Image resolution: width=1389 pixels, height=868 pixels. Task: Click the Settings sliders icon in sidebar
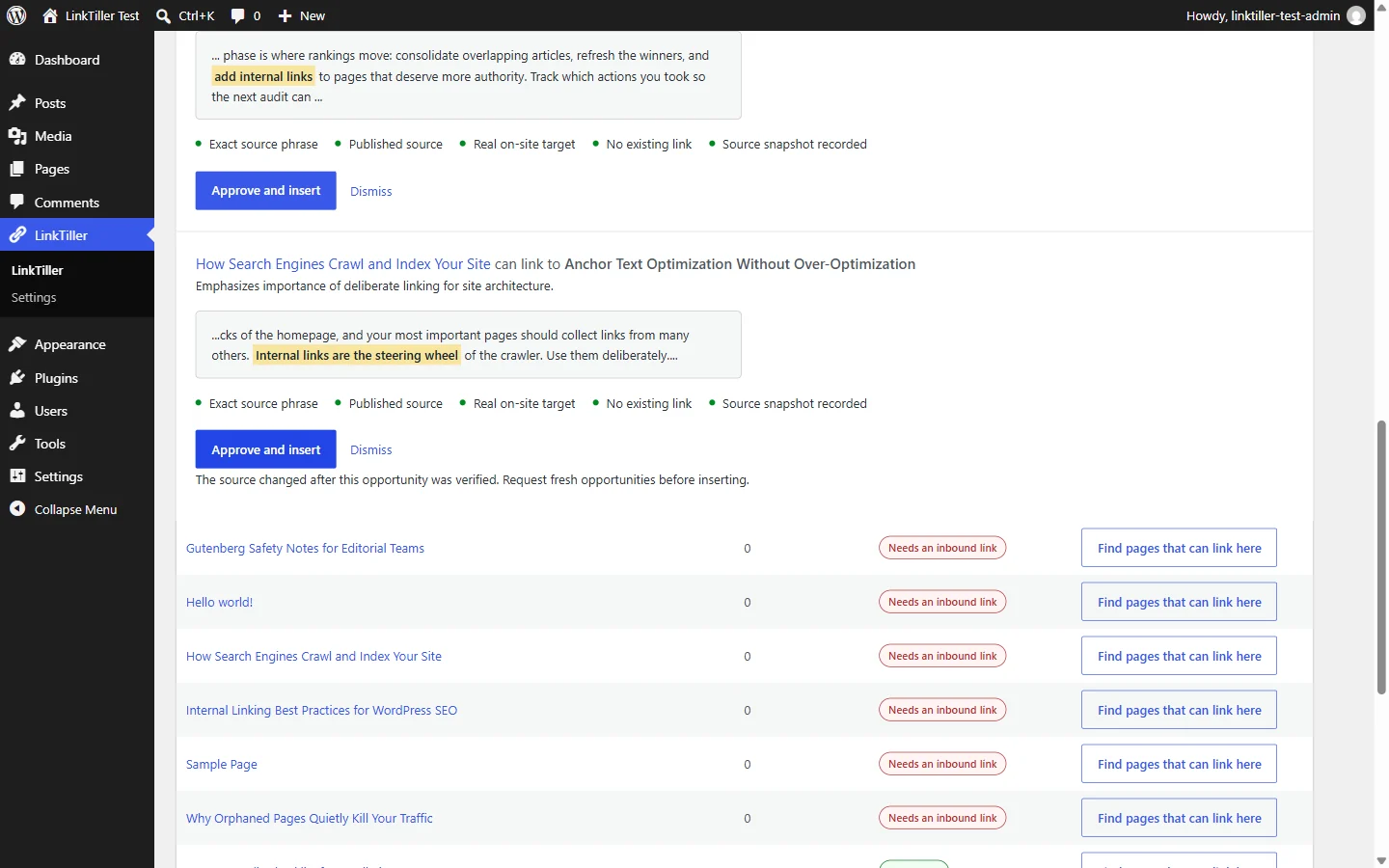point(17,476)
